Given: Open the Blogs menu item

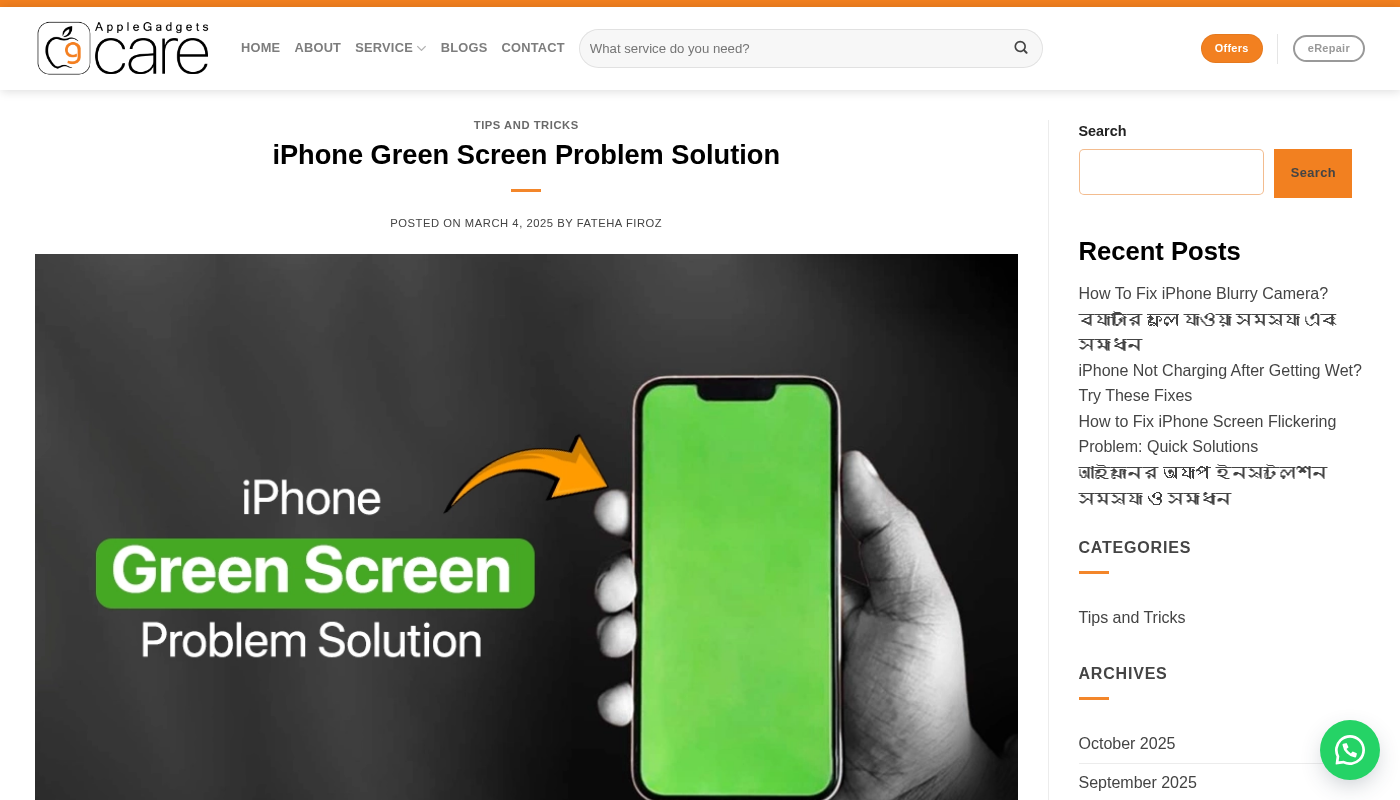Looking at the screenshot, I should coord(464,48).
